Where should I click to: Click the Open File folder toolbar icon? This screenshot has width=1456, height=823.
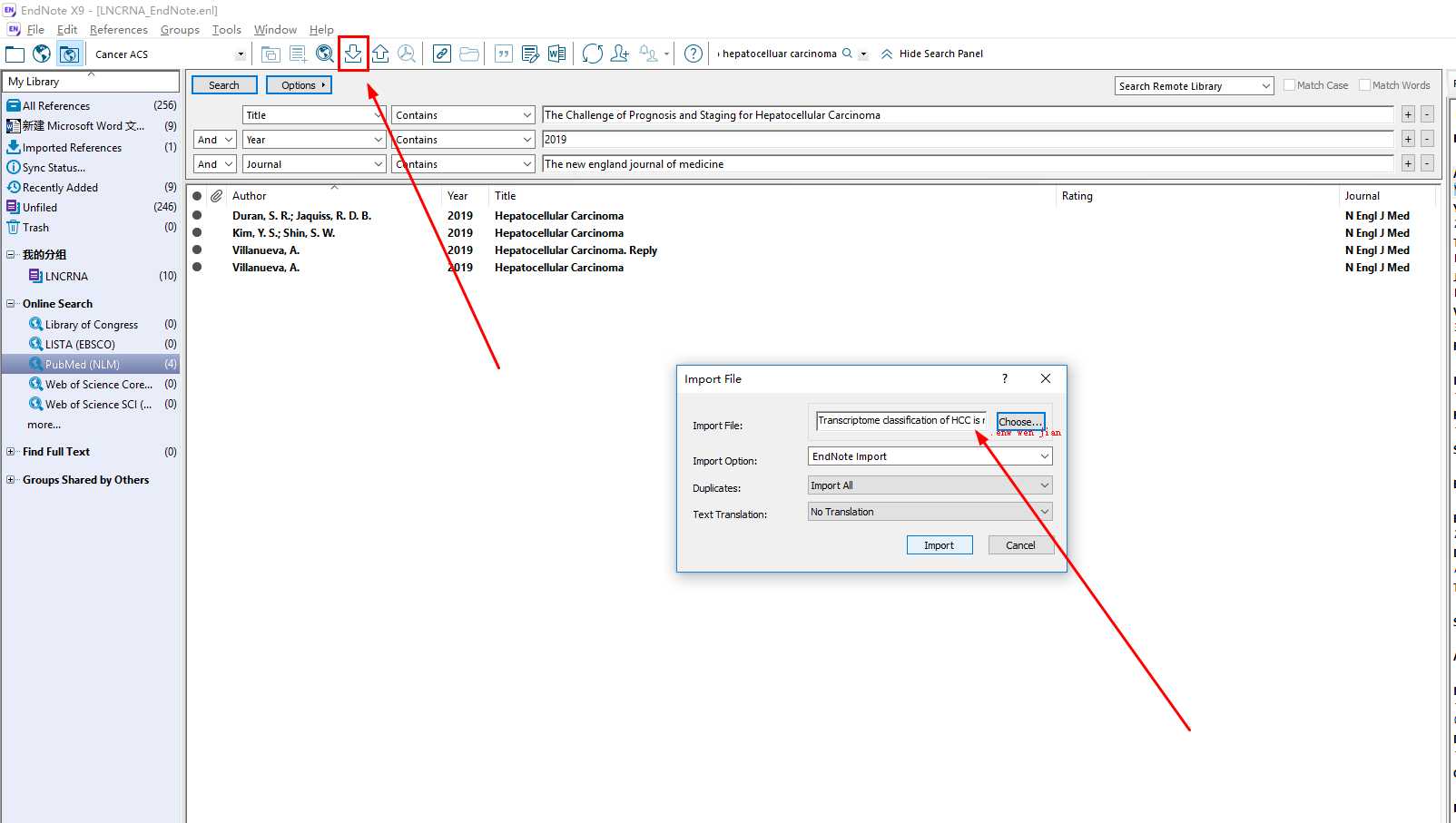(x=469, y=54)
